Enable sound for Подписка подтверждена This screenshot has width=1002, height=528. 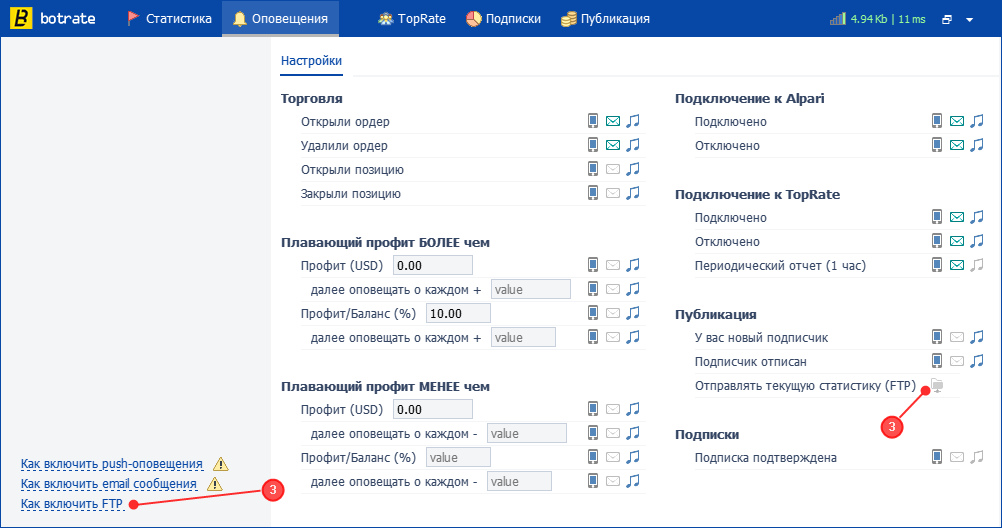[x=976, y=456]
